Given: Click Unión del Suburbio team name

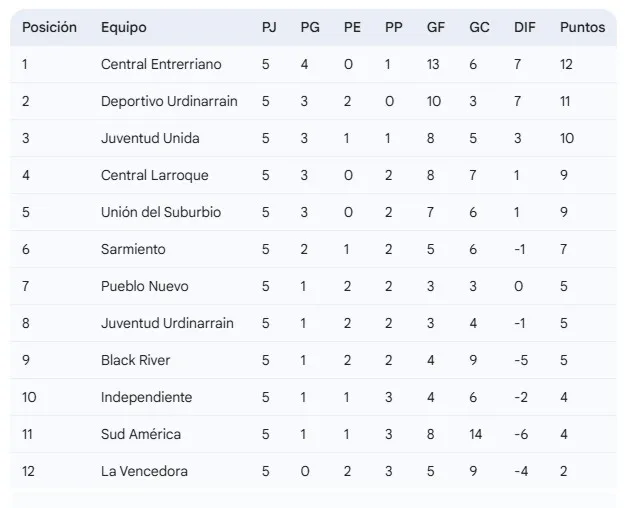Looking at the screenshot, I should click(x=161, y=213).
